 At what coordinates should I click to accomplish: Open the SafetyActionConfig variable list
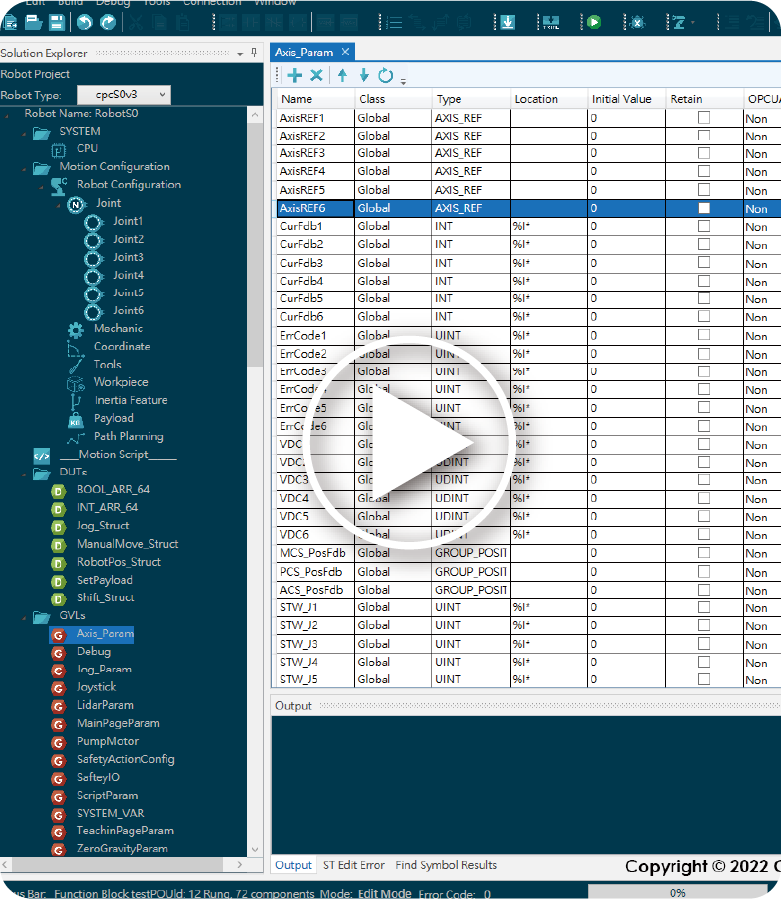pyautogui.click(x=125, y=759)
